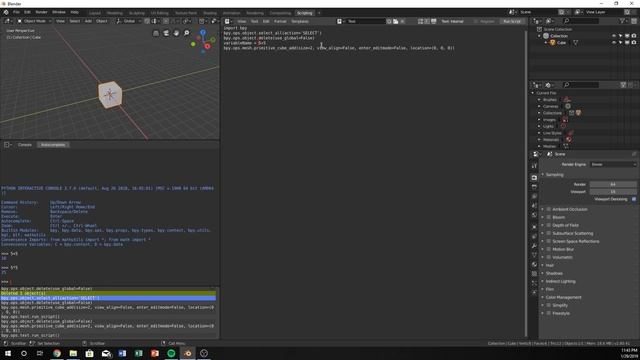Adjust the Viewport samples value field

tap(613, 192)
